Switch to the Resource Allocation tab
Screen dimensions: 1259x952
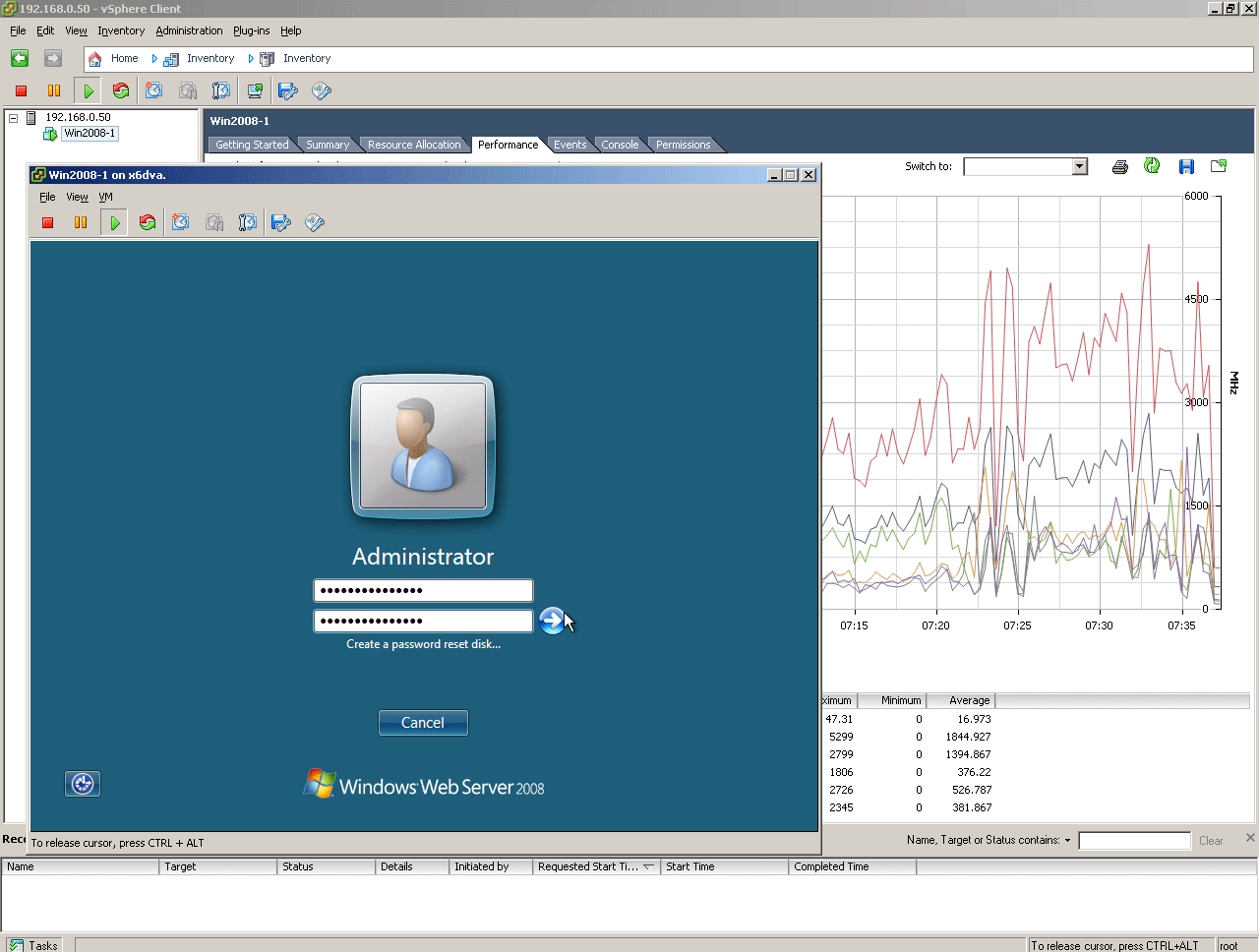pyautogui.click(x=414, y=145)
